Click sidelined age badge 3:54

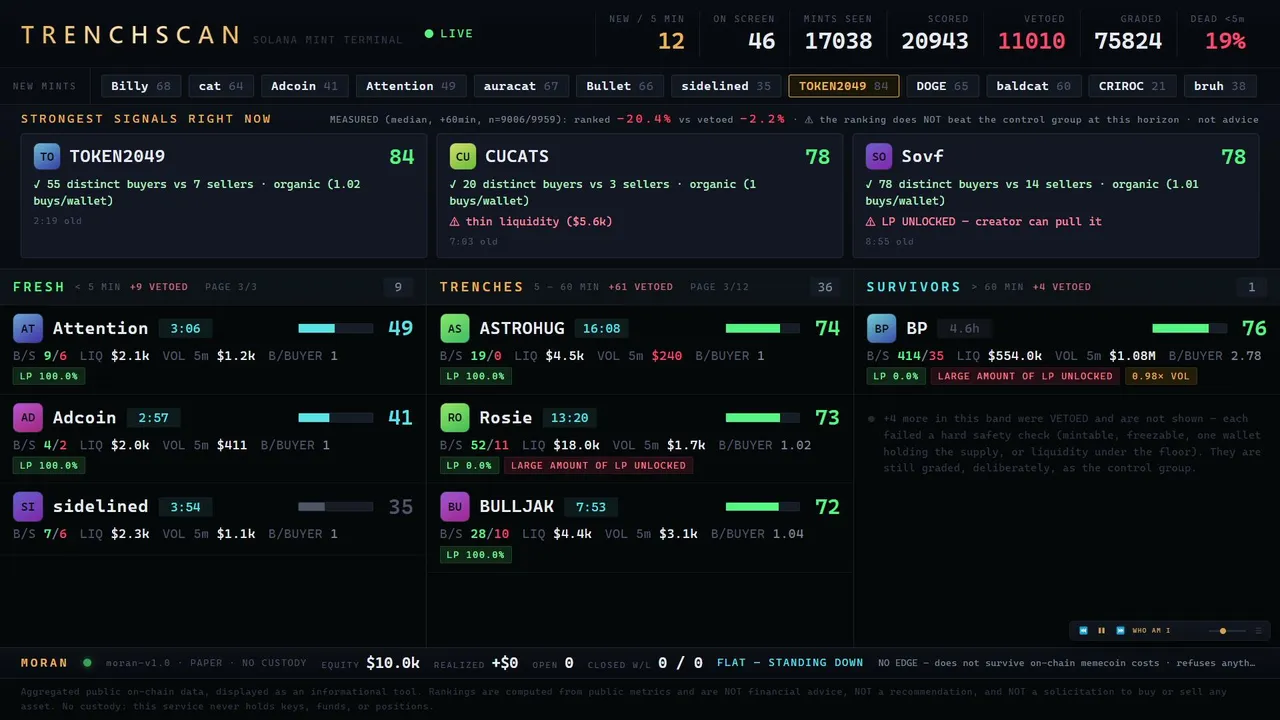[185, 506]
